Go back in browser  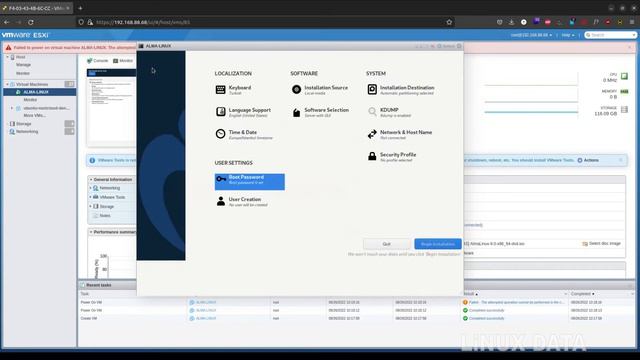(x=7, y=22)
